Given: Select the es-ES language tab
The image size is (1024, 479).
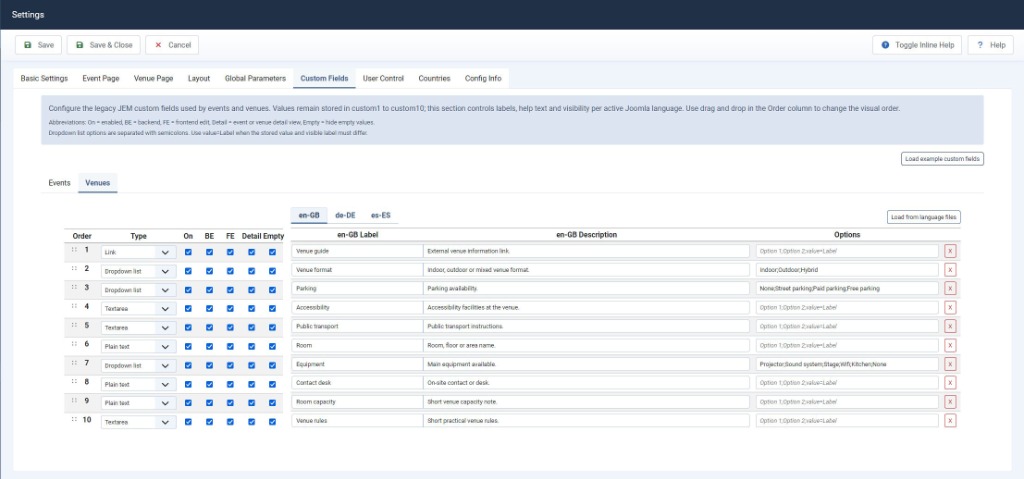Looking at the screenshot, I should 381,215.
